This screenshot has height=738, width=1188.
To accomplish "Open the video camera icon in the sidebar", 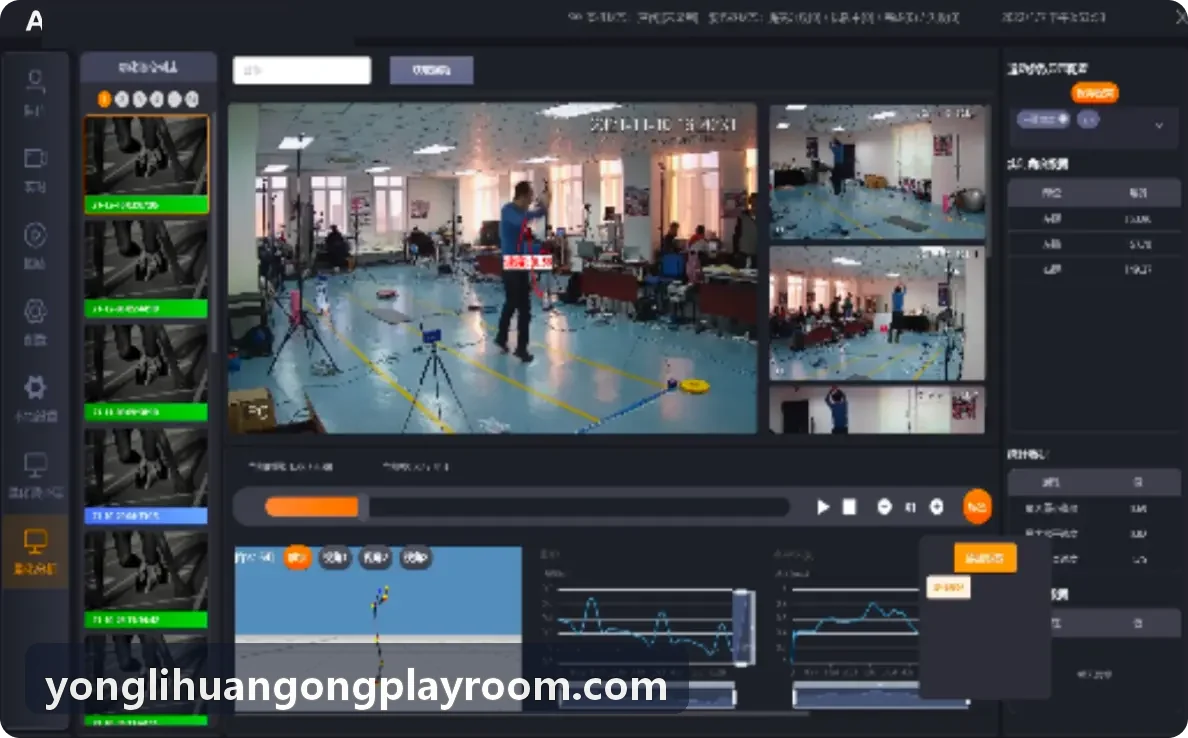I will 35,158.
